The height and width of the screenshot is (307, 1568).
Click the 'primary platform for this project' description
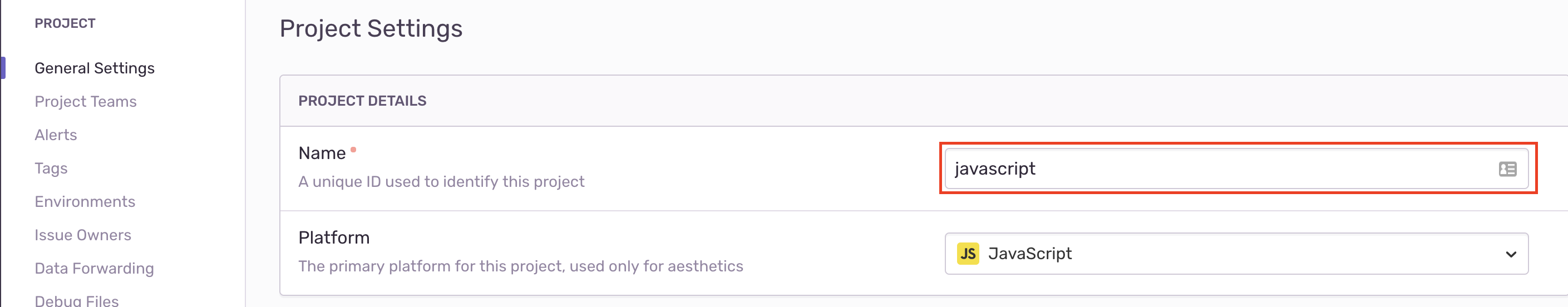pos(520,266)
